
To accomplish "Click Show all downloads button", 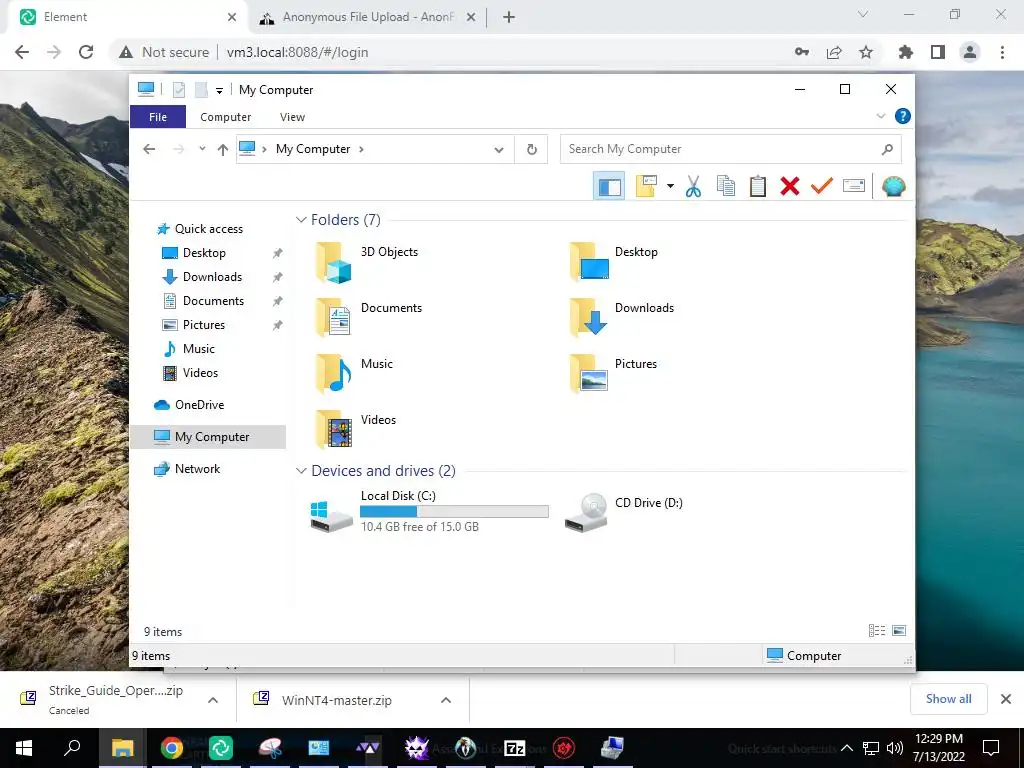I will (948, 699).
